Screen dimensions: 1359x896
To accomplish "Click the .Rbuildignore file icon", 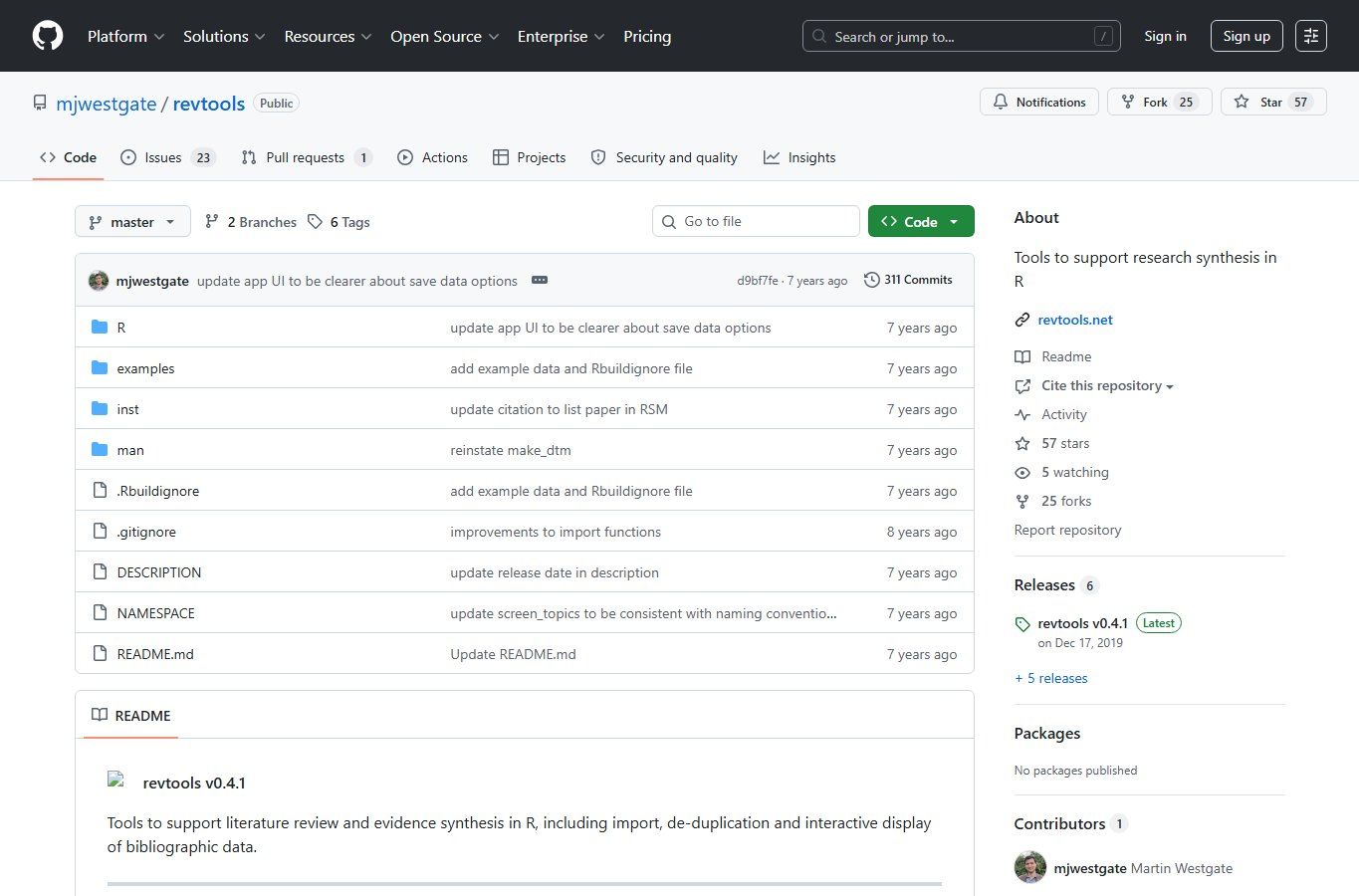I will pos(100,491).
